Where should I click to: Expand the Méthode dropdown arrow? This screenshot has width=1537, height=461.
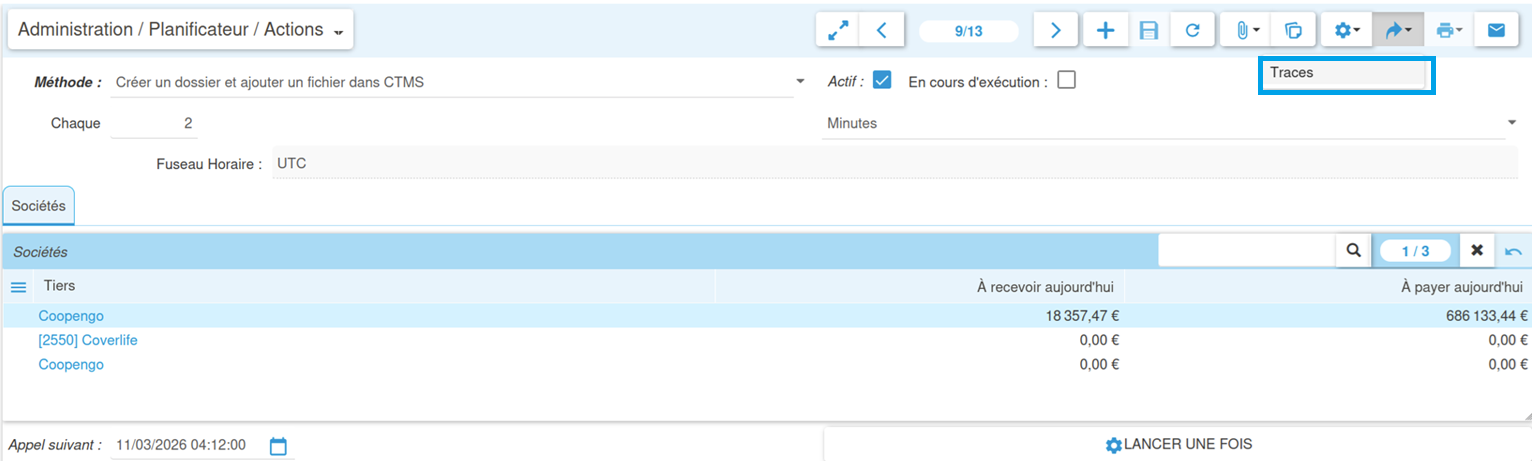(x=800, y=82)
